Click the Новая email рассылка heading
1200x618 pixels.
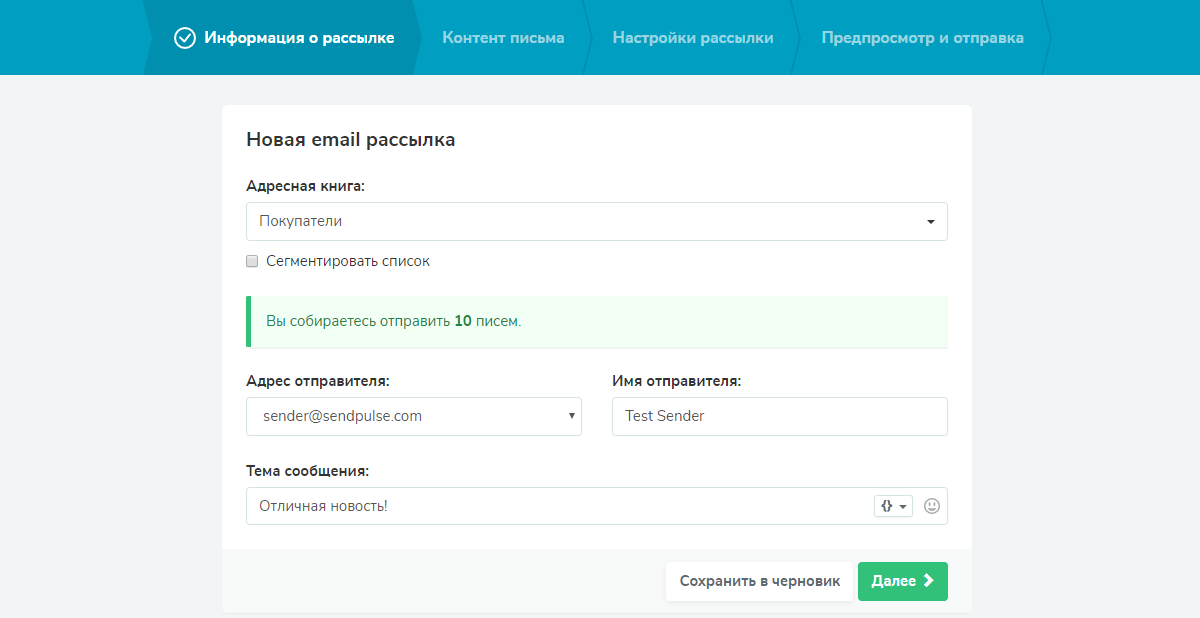tap(350, 140)
